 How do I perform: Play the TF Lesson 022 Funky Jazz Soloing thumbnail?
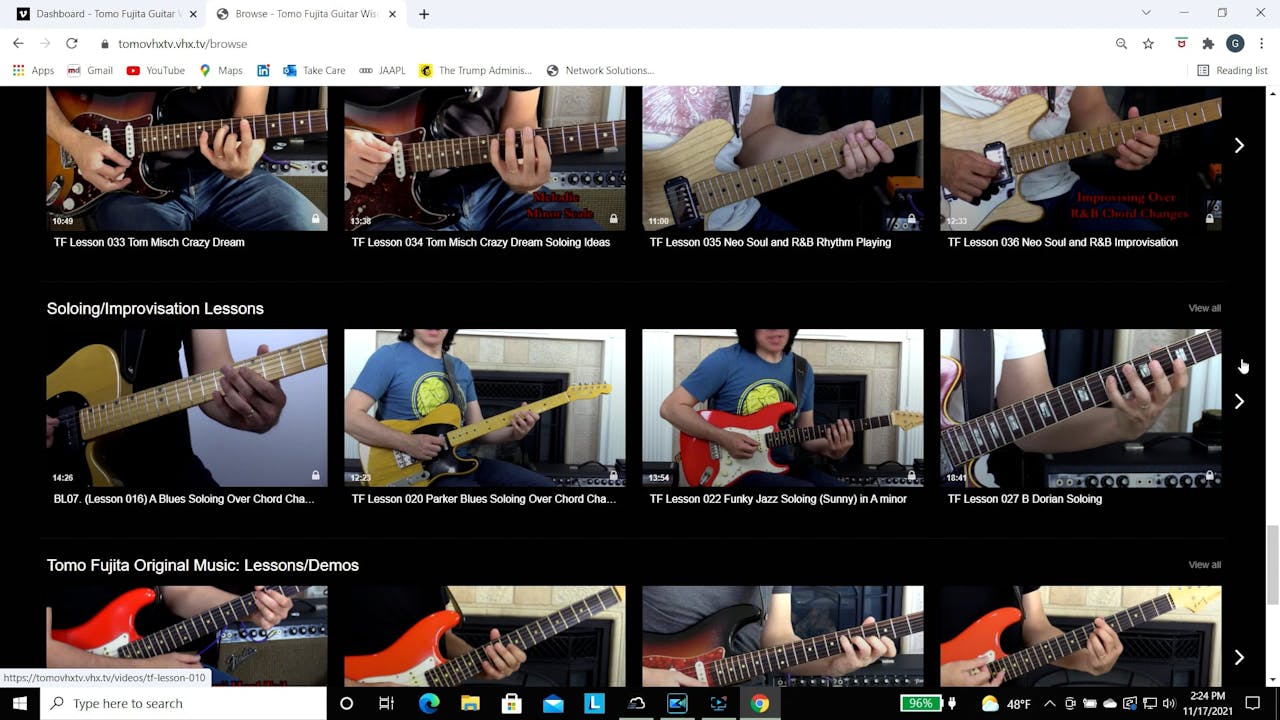[783, 408]
